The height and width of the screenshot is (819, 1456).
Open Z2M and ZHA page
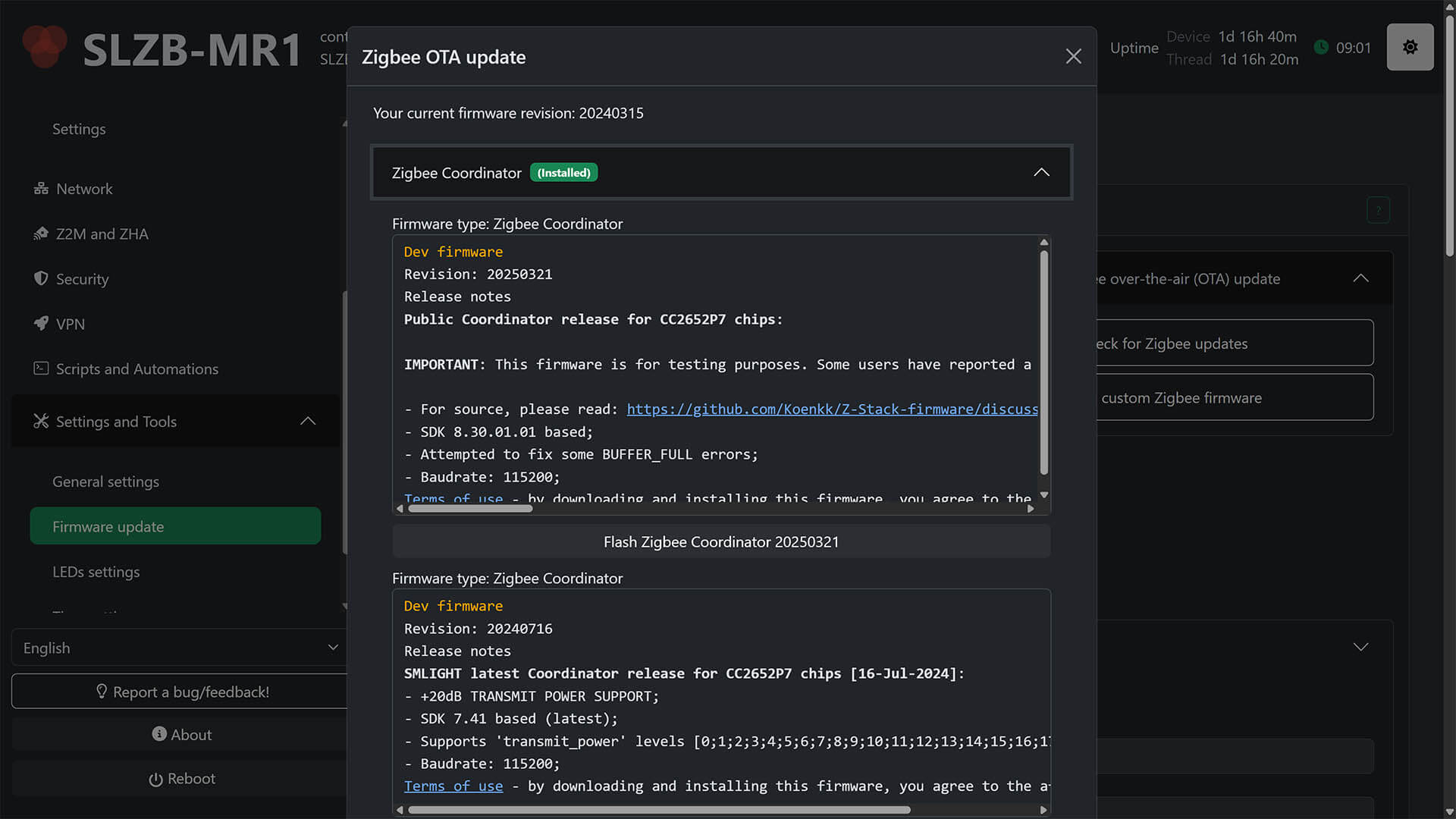tap(102, 234)
